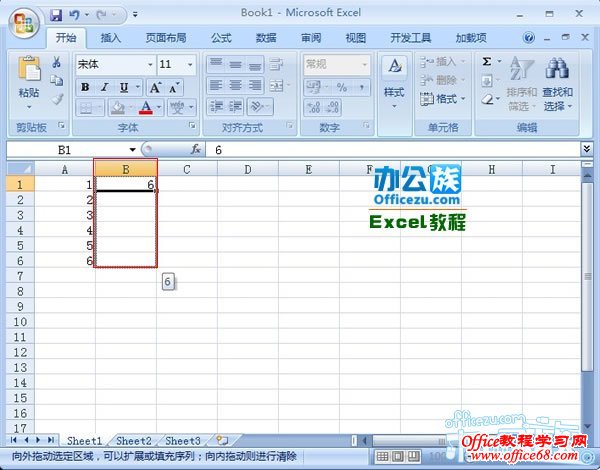Open the Sheet2 worksheet tab

[134, 441]
